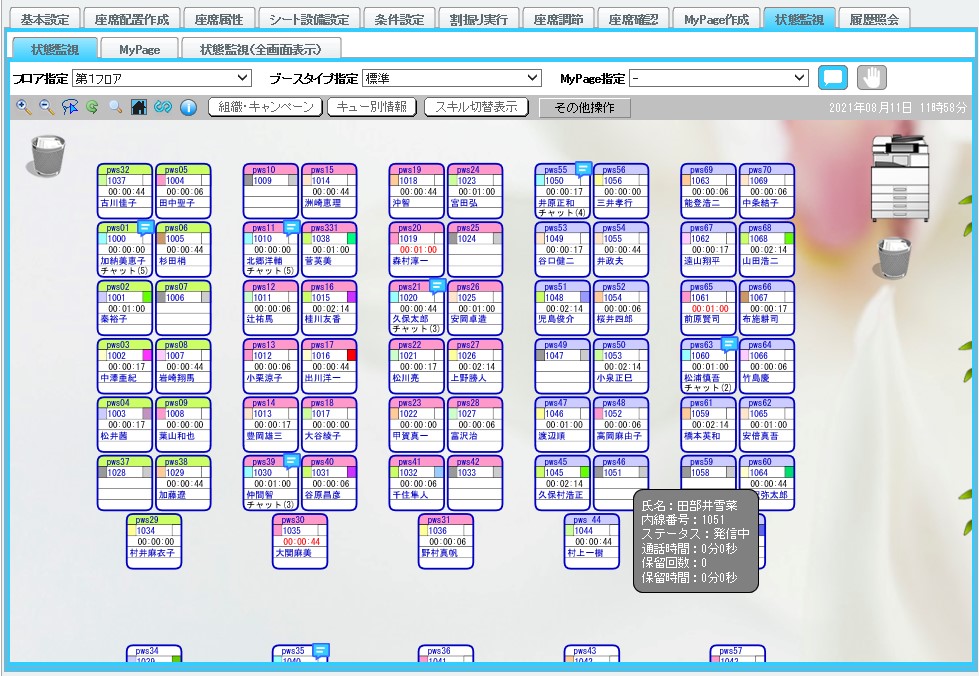Click the chain link icon
The width and height of the screenshot is (979, 676).
pos(163,107)
